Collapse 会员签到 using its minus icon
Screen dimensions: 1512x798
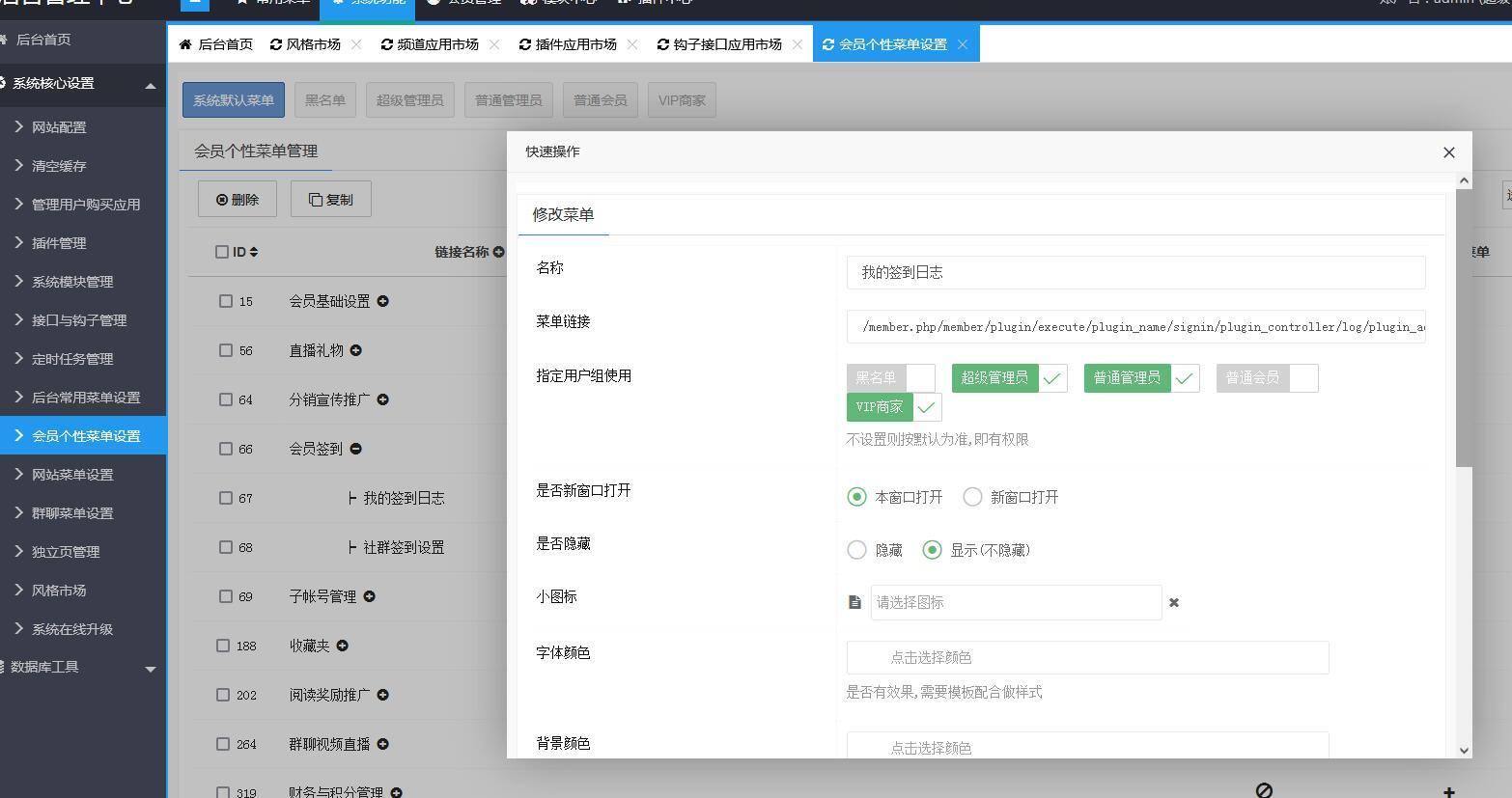click(356, 449)
